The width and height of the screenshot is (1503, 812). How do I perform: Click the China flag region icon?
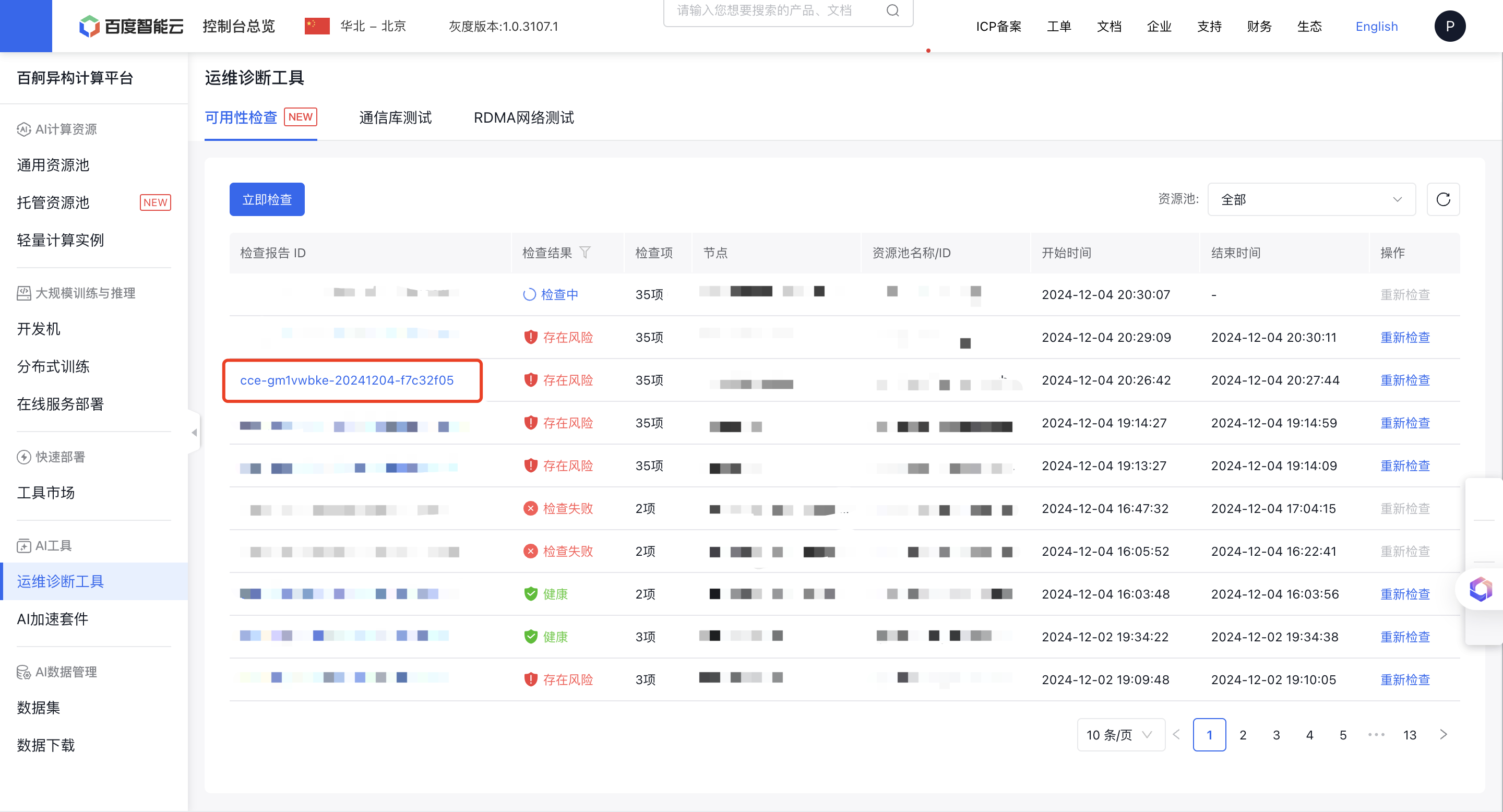pos(317,26)
